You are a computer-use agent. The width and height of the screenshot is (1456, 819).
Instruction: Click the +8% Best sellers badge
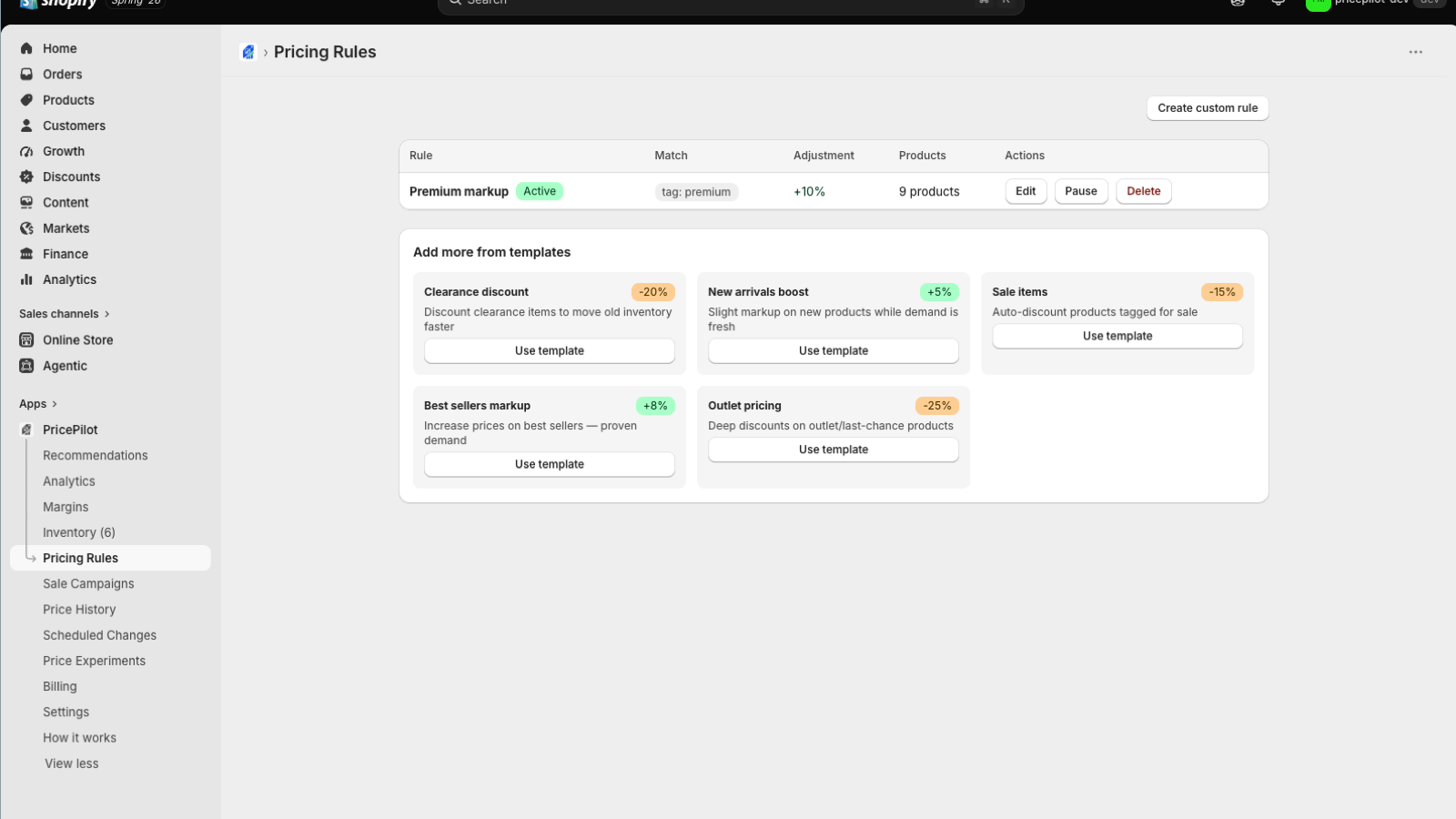655,406
